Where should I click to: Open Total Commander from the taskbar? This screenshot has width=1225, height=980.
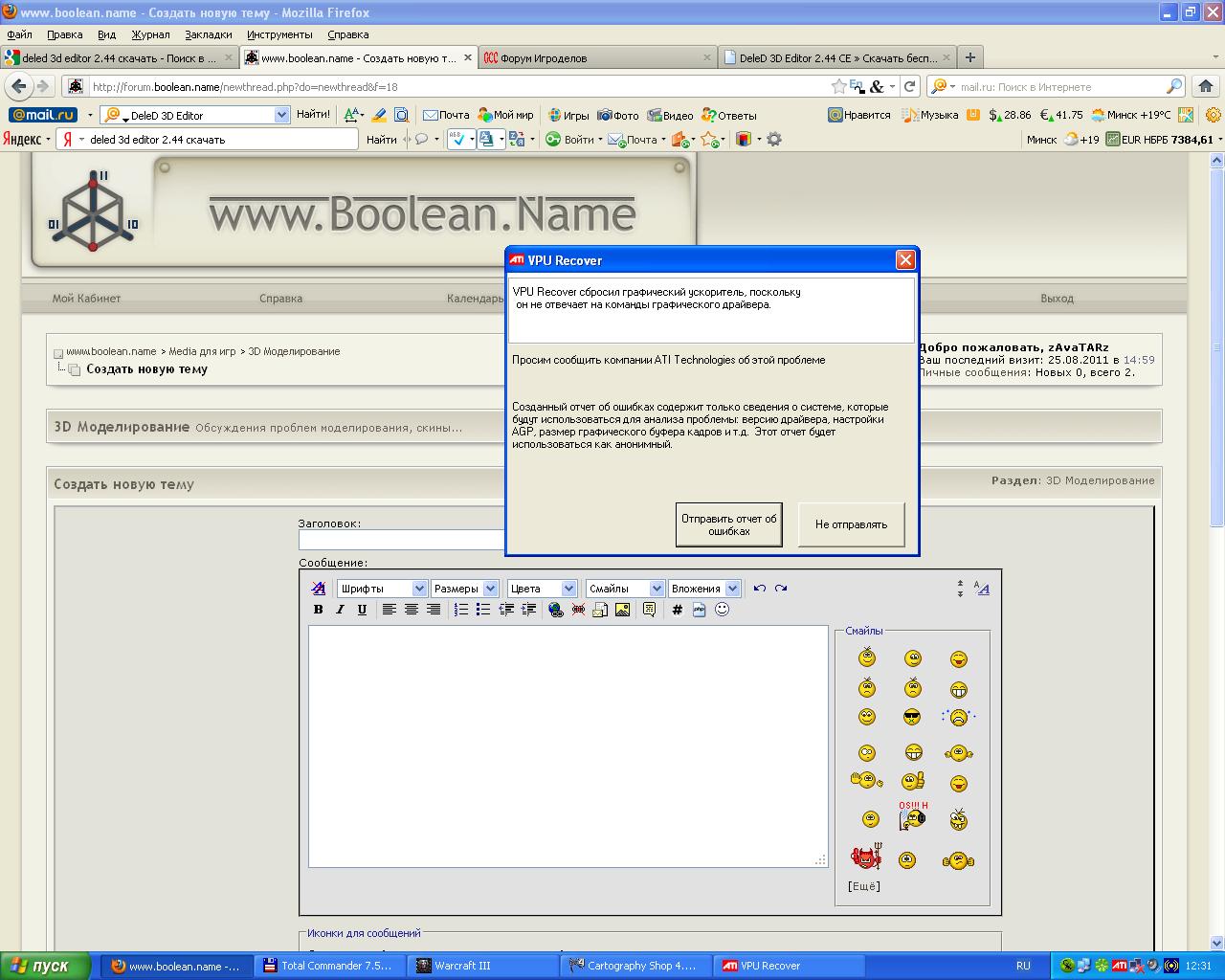pyautogui.click(x=328, y=966)
